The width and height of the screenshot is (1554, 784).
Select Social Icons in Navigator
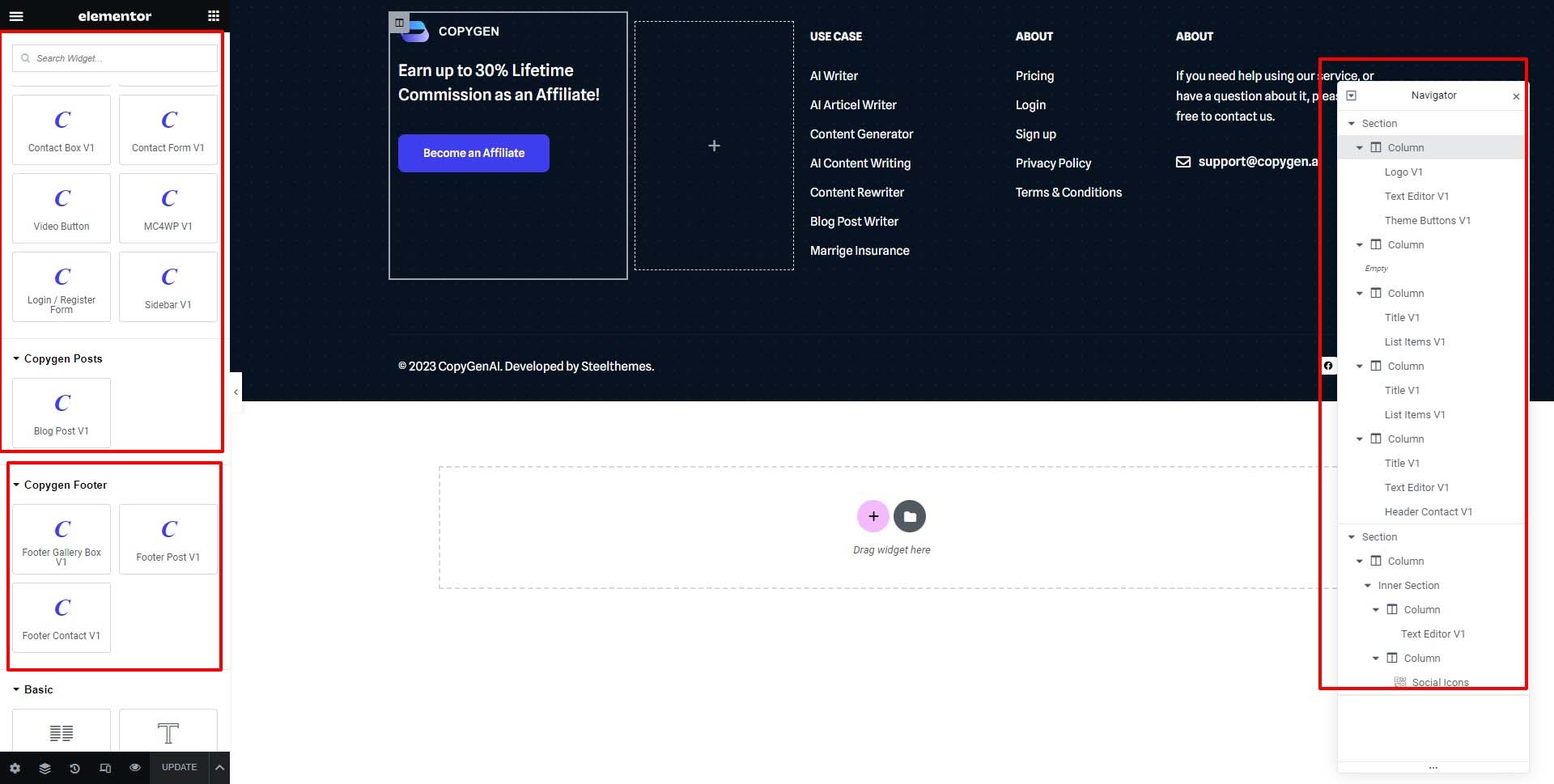click(x=1440, y=682)
